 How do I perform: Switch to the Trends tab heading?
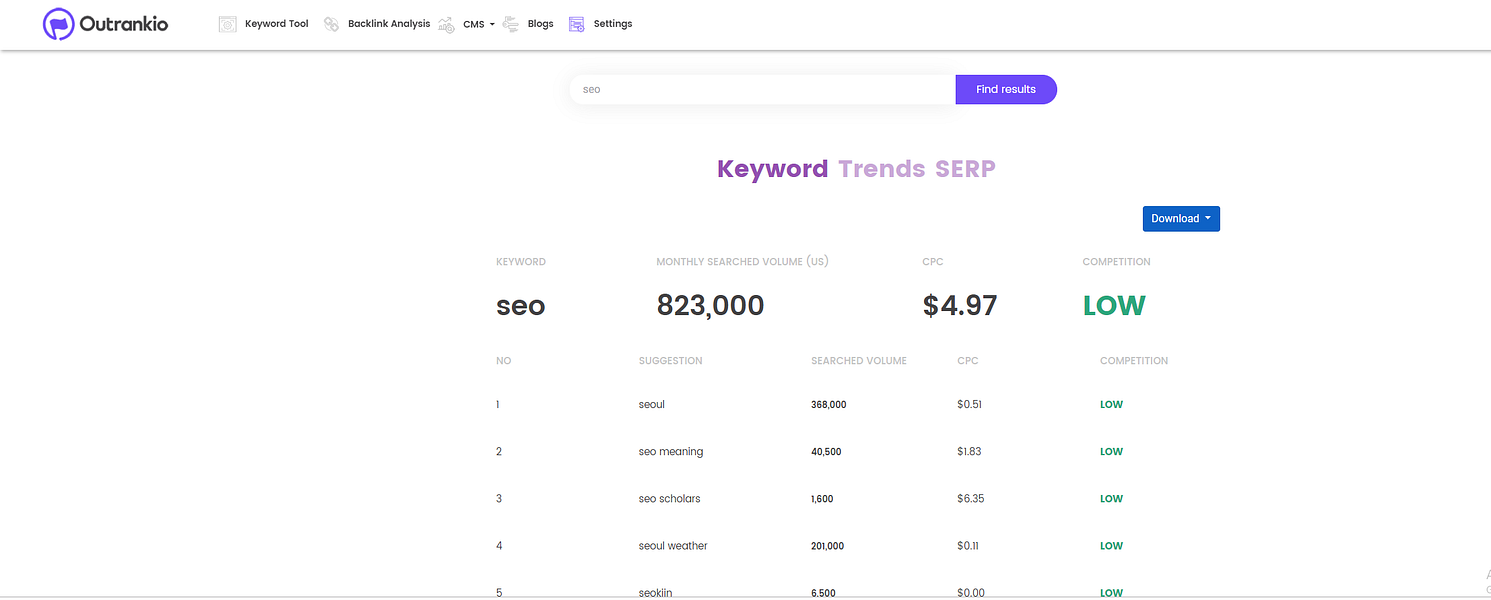tap(882, 169)
